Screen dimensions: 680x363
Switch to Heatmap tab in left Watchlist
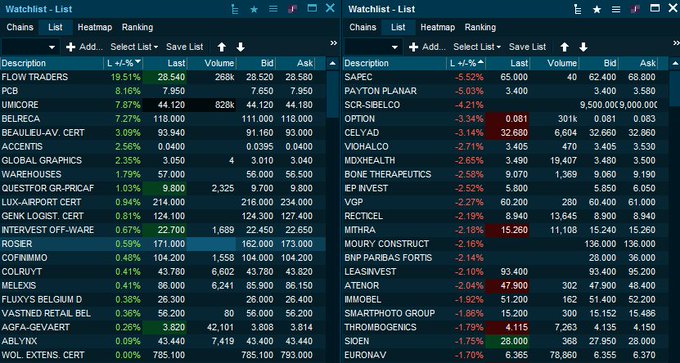[95, 27]
